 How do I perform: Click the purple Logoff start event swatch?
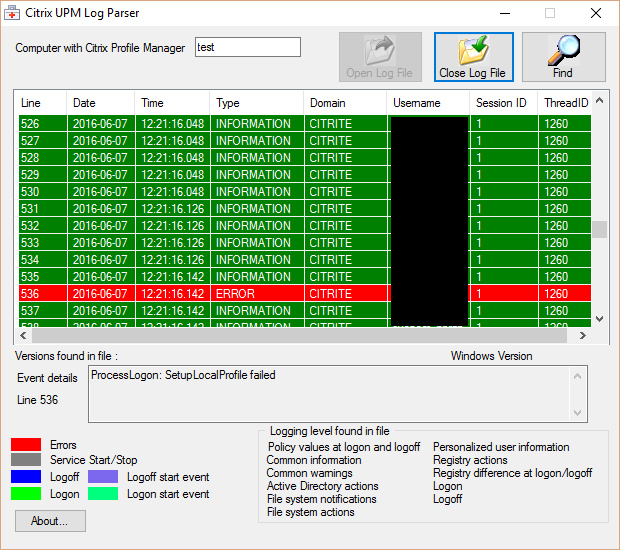tap(103, 476)
